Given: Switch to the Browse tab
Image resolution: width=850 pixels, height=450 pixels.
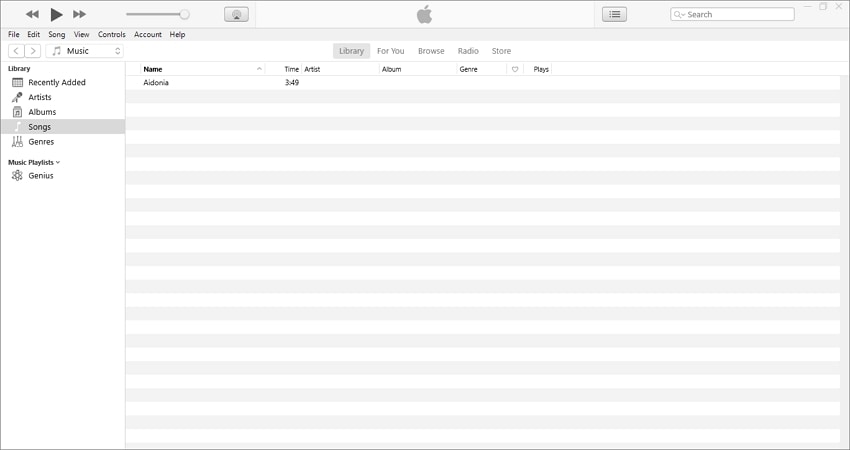Looking at the screenshot, I should click(x=431, y=51).
